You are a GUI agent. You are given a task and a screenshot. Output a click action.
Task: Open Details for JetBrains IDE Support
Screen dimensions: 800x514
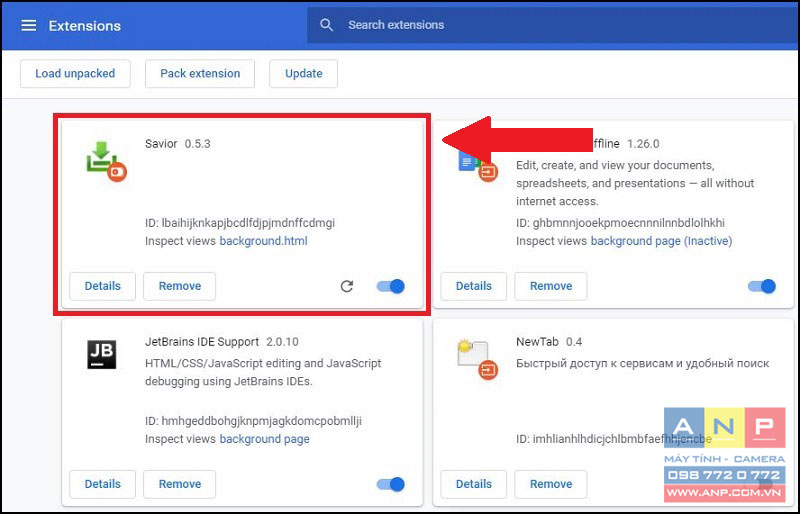pos(103,484)
